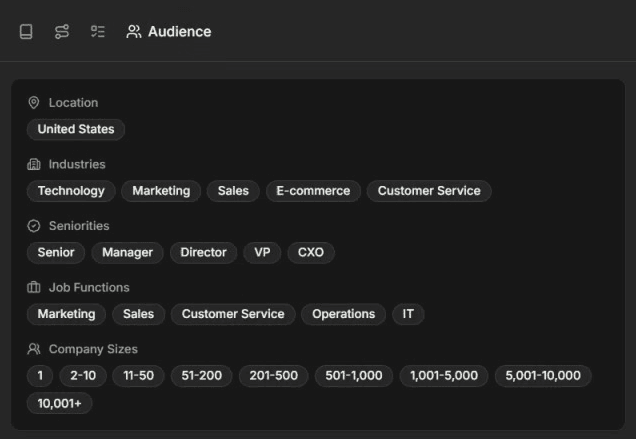Pick the 201-500 company size chip
Image resolution: width=636 pixels, height=439 pixels.
point(273,376)
